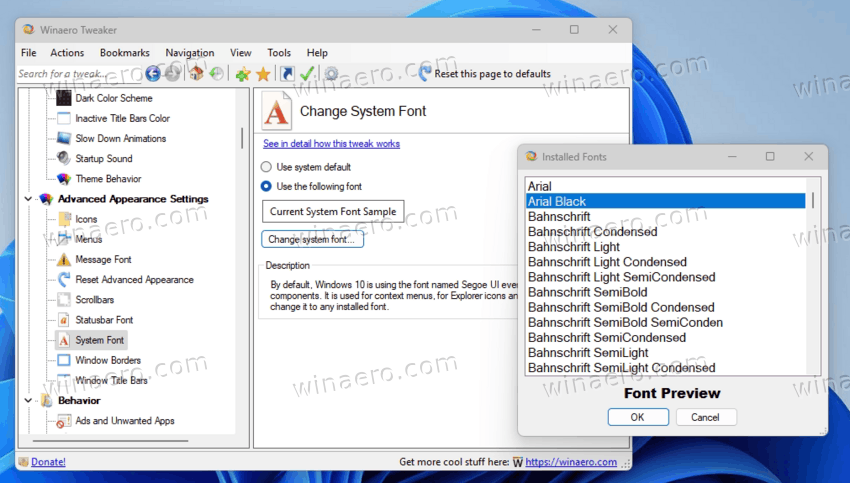Click the Donate! link
This screenshot has width=850, height=483.
tap(48, 462)
